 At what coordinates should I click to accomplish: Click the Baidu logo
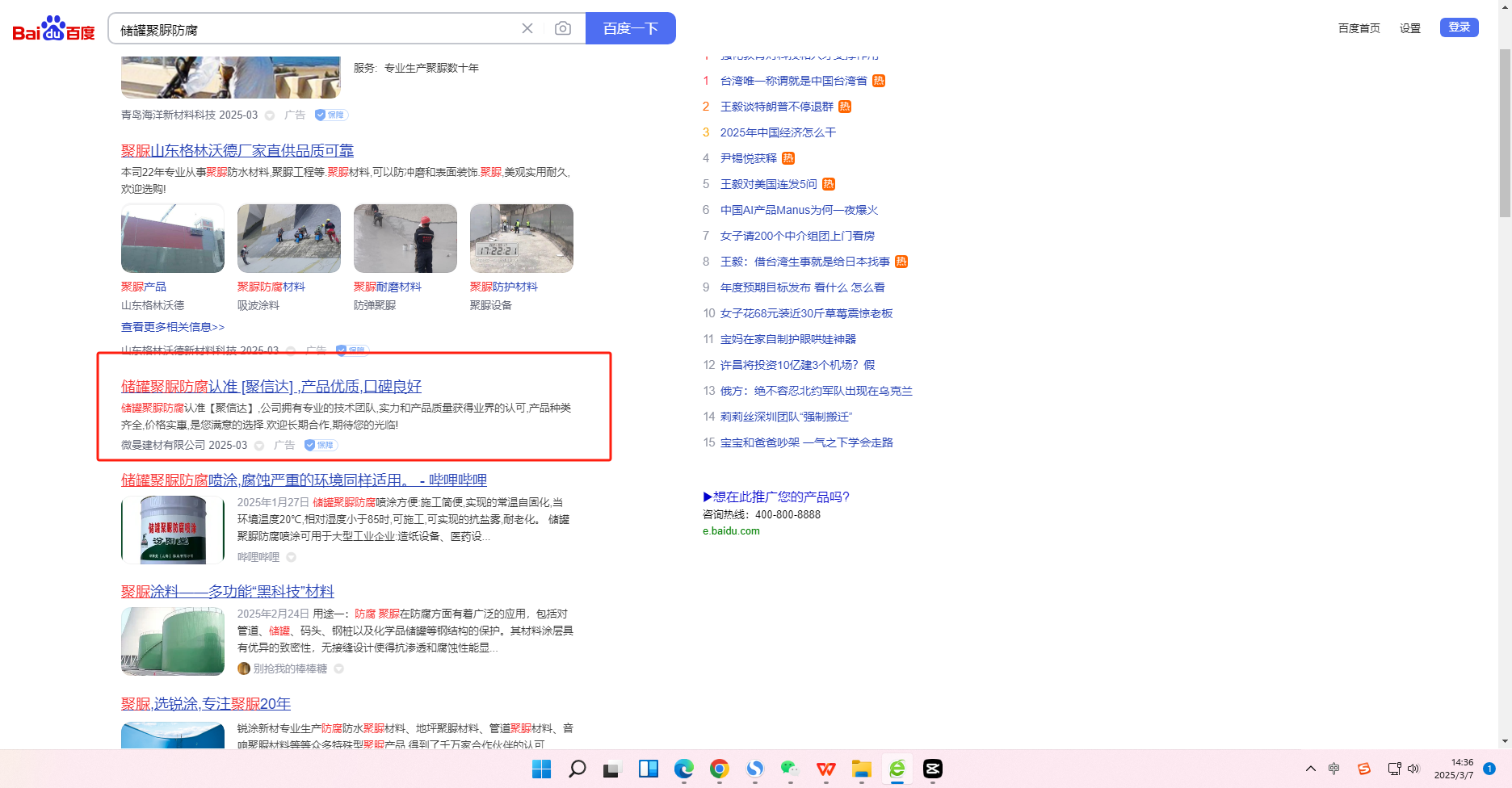pyautogui.click(x=53, y=29)
